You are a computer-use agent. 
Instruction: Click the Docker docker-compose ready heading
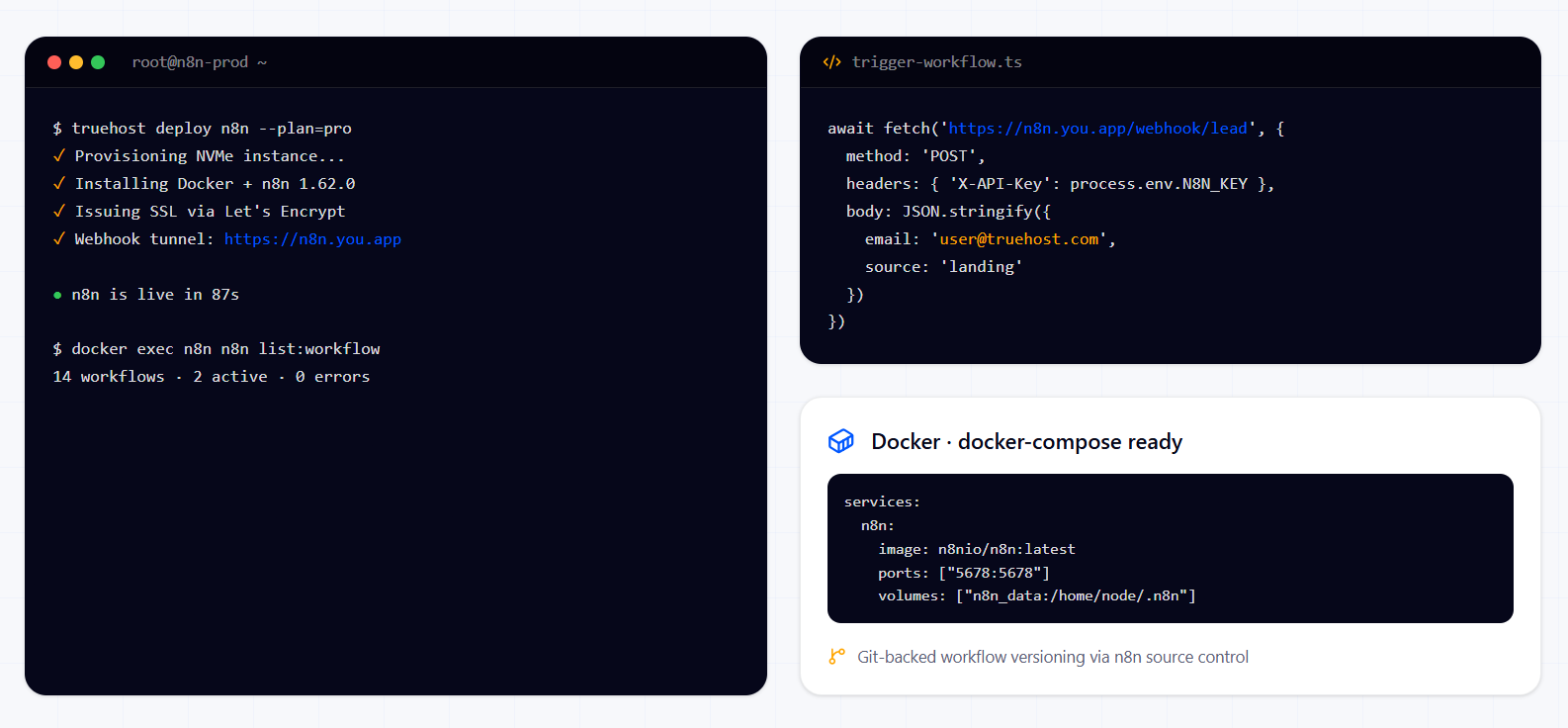point(1027,441)
